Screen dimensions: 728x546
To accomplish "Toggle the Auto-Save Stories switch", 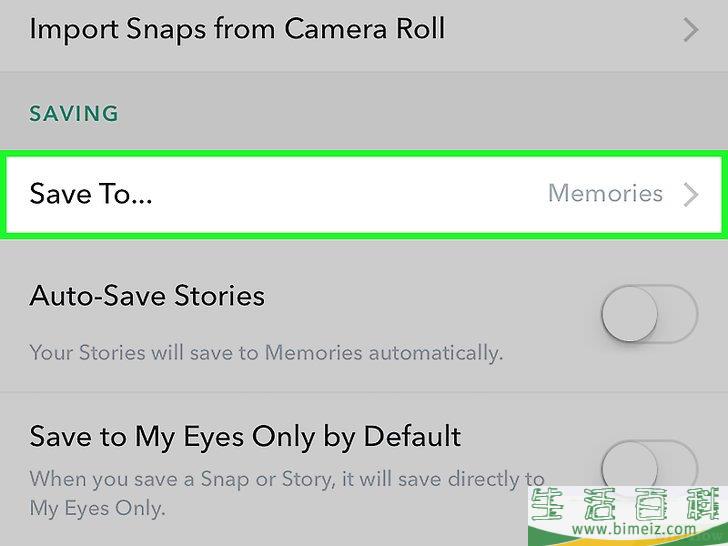I will (649, 314).
